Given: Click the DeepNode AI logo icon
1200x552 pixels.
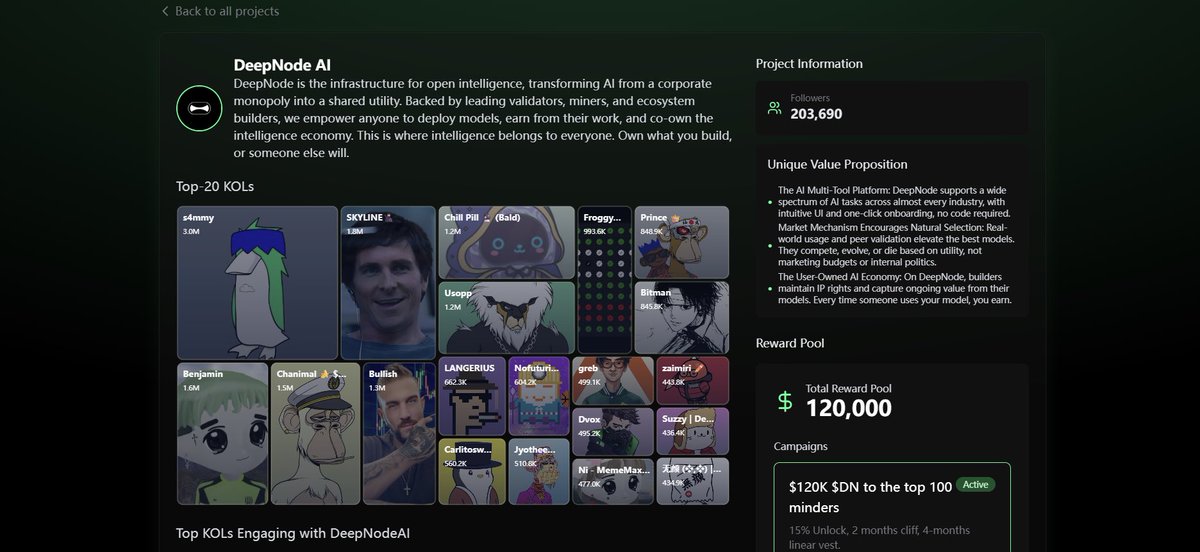Looking at the screenshot, I should pos(199,108).
